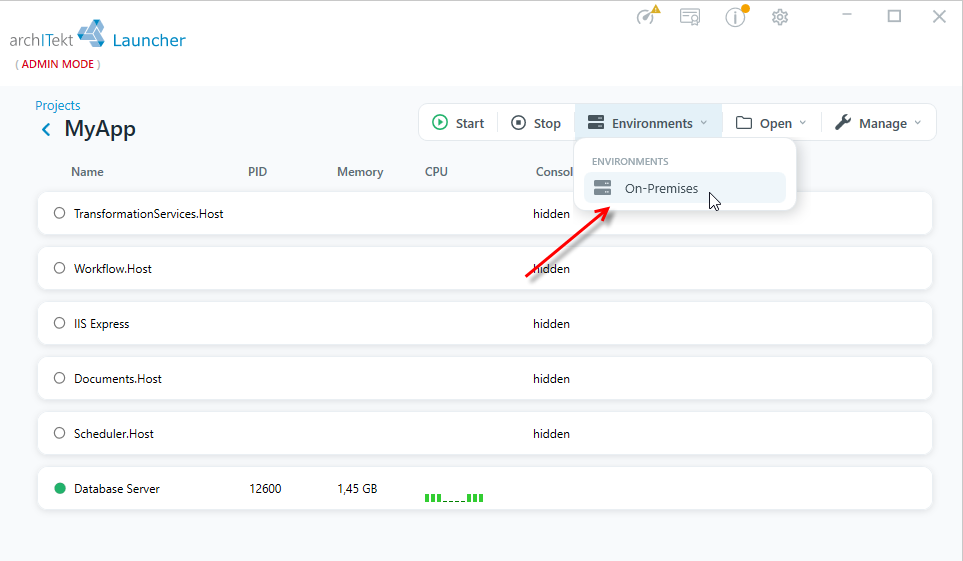963x561 pixels.
Task: Maximize the Launcher window
Action: click(x=894, y=16)
